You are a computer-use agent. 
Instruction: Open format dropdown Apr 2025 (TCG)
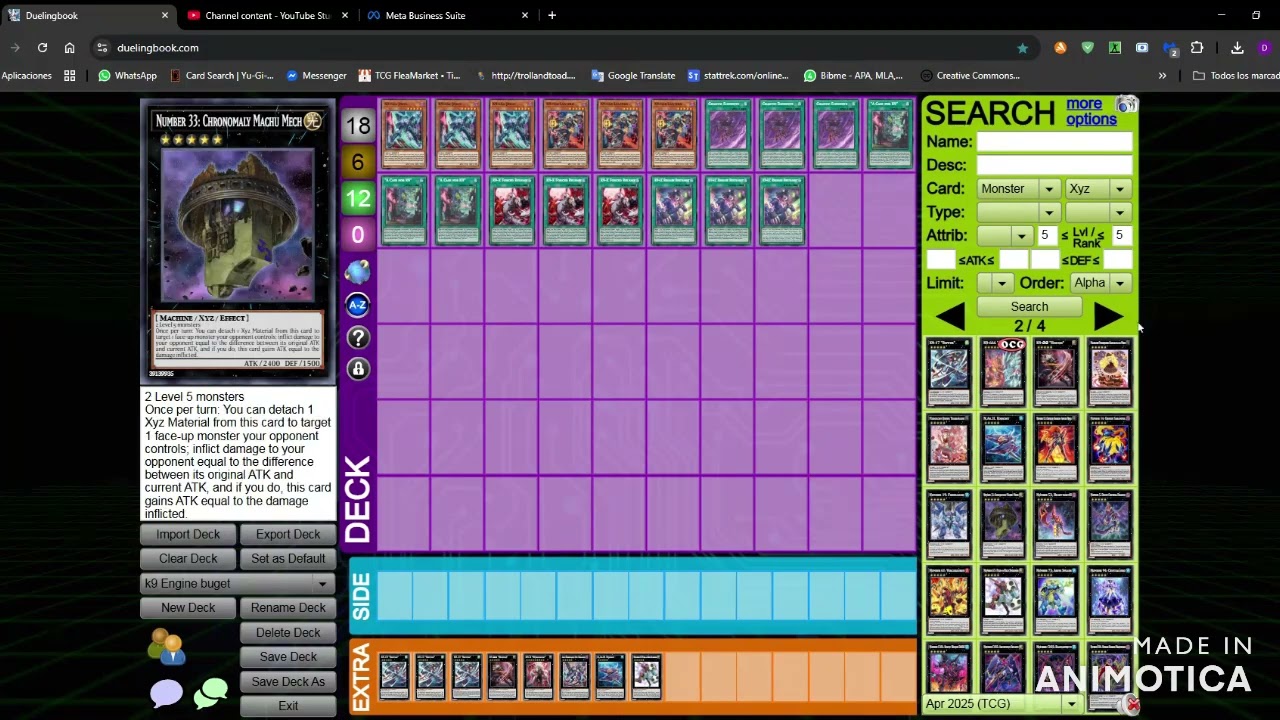point(1002,704)
